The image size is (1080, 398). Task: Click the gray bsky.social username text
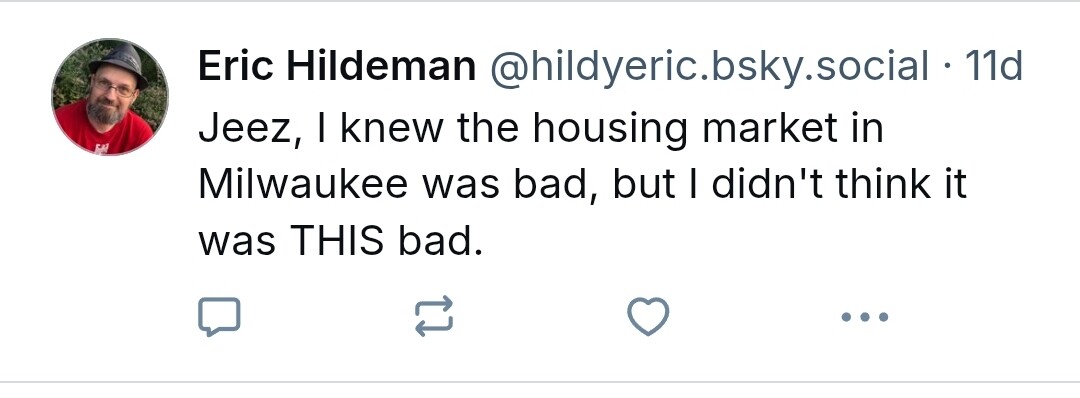click(709, 67)
